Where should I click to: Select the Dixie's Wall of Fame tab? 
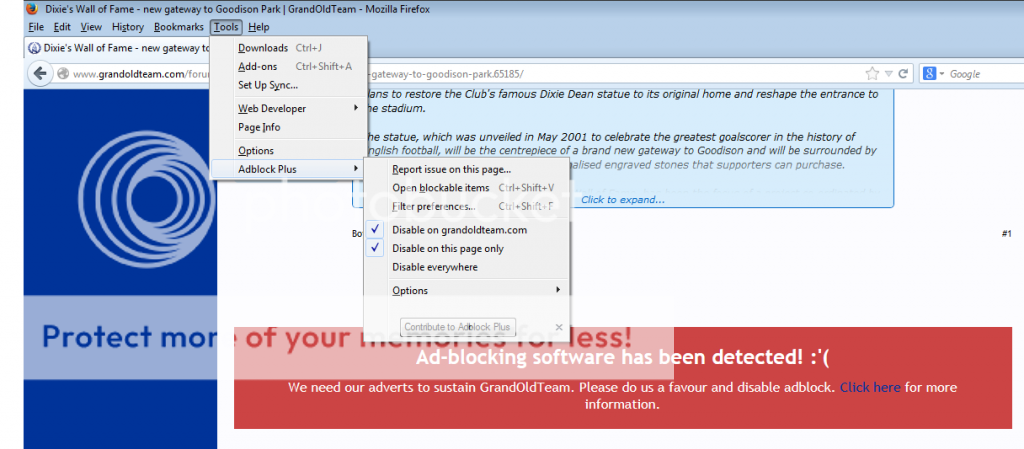pyautogui.click(x=118, y=48)
